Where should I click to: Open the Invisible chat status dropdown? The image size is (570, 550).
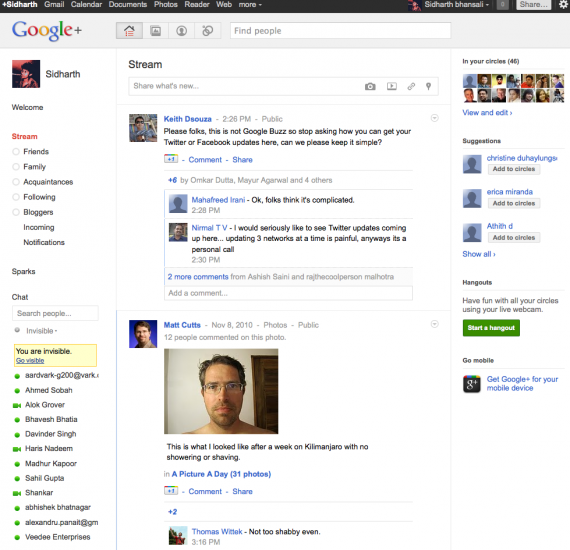pyautogui.click(x=42, y=331)
